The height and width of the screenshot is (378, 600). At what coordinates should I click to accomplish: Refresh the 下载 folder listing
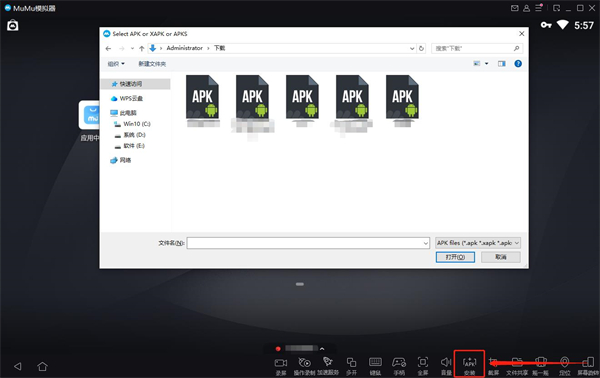[x=421, y=48]
